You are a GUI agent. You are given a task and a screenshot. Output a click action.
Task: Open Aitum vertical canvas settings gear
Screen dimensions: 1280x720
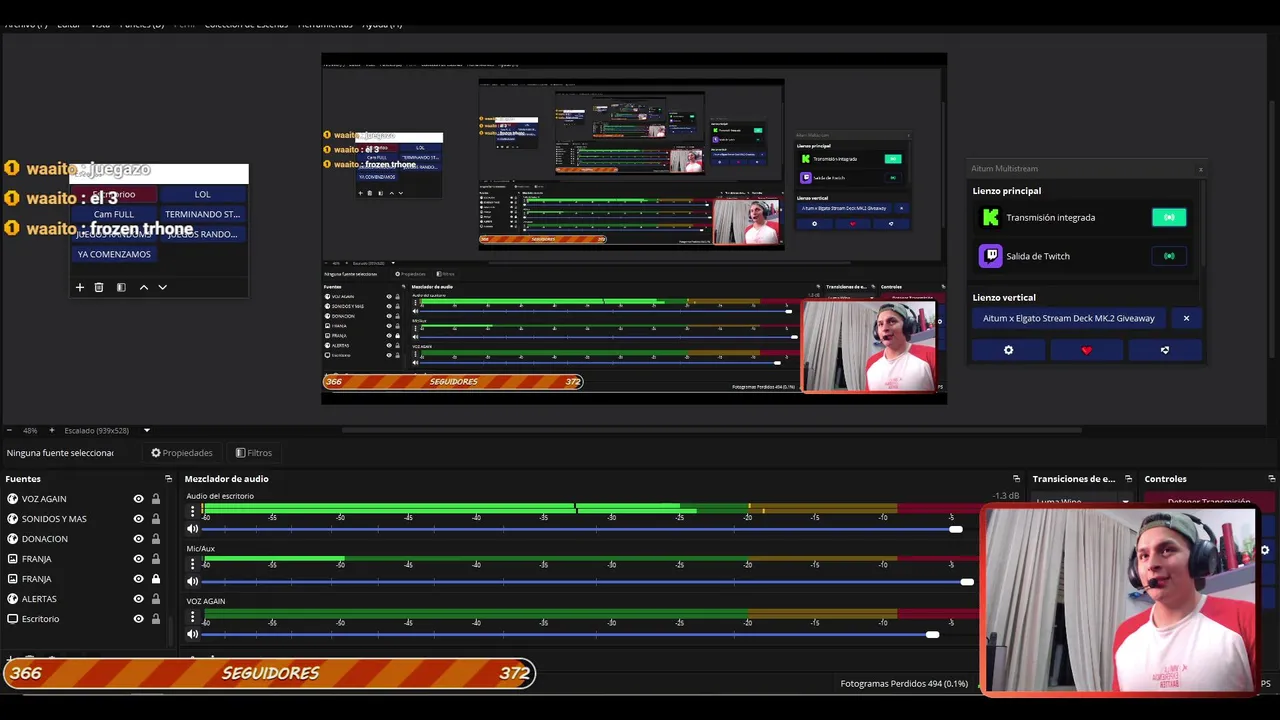click(1008, 350)
